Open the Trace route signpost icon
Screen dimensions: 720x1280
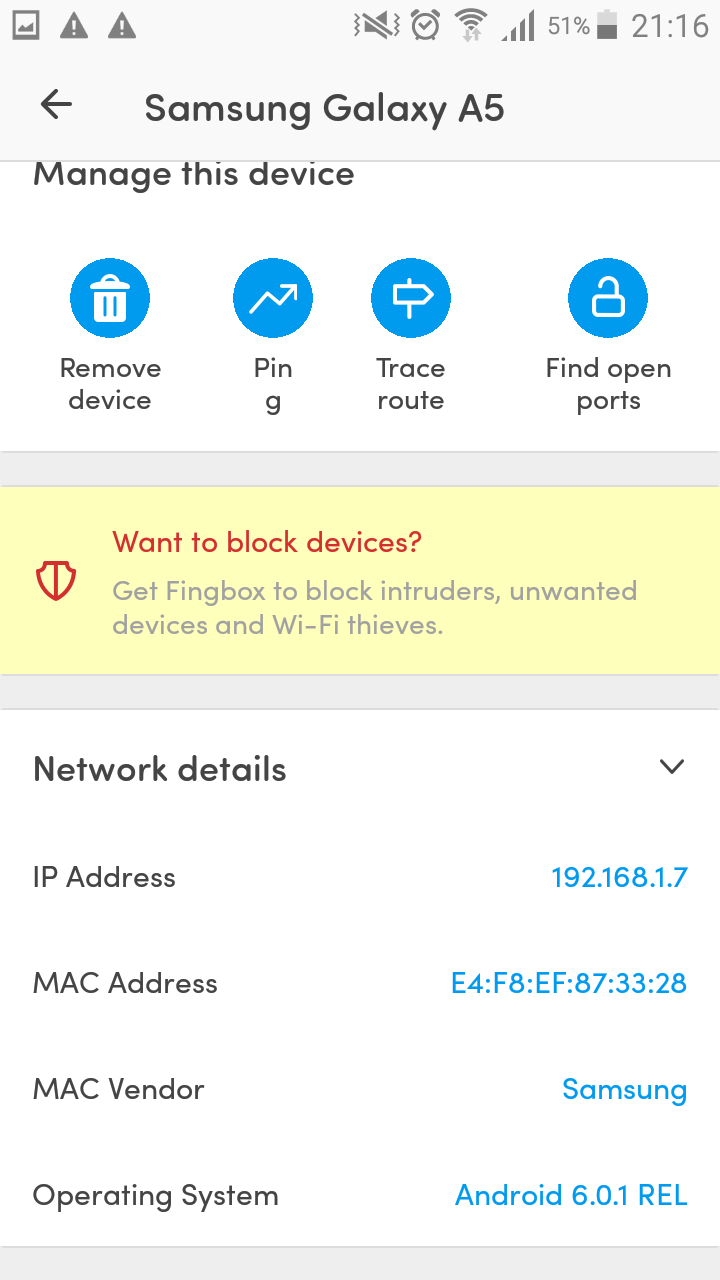coord(411,298)
